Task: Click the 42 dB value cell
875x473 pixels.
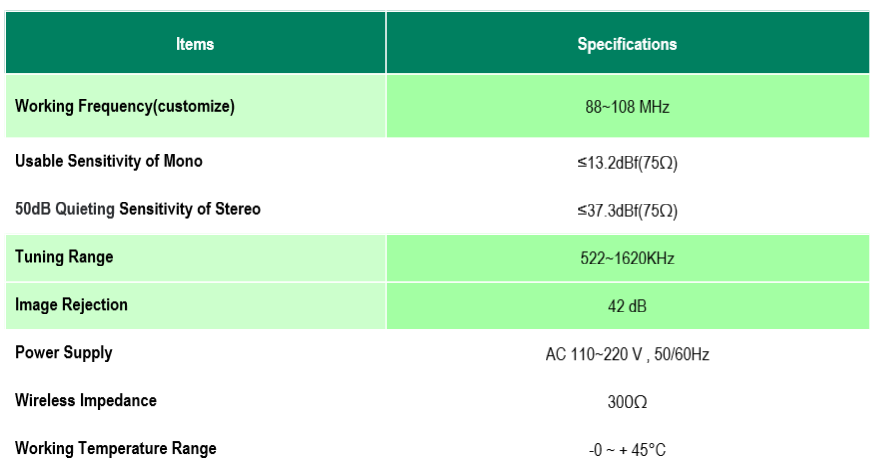Action: point(627,306)
